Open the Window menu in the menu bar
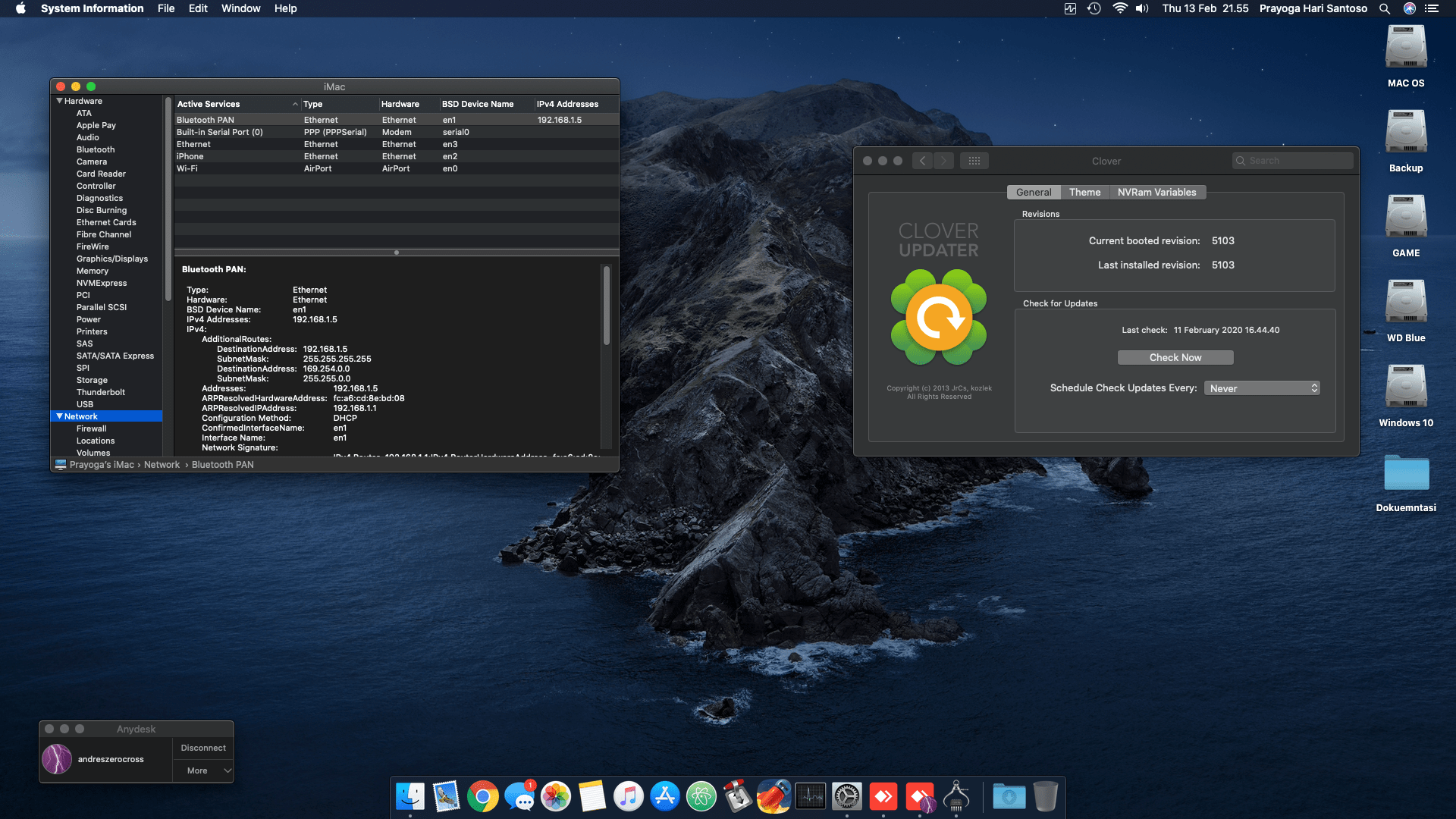 [x=240, y=8]
